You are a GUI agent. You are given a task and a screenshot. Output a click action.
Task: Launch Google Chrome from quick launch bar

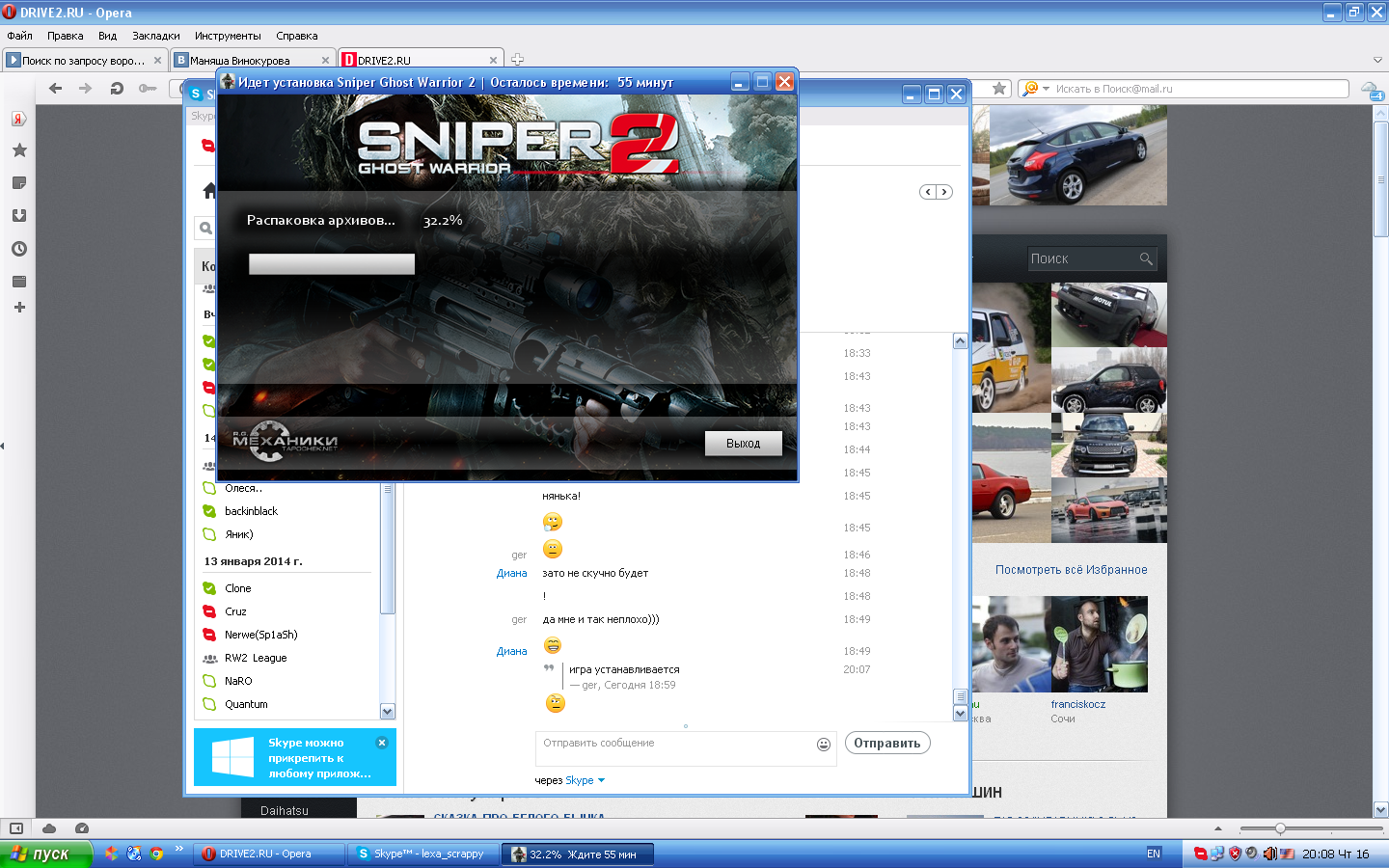click(x=156, y=854)
